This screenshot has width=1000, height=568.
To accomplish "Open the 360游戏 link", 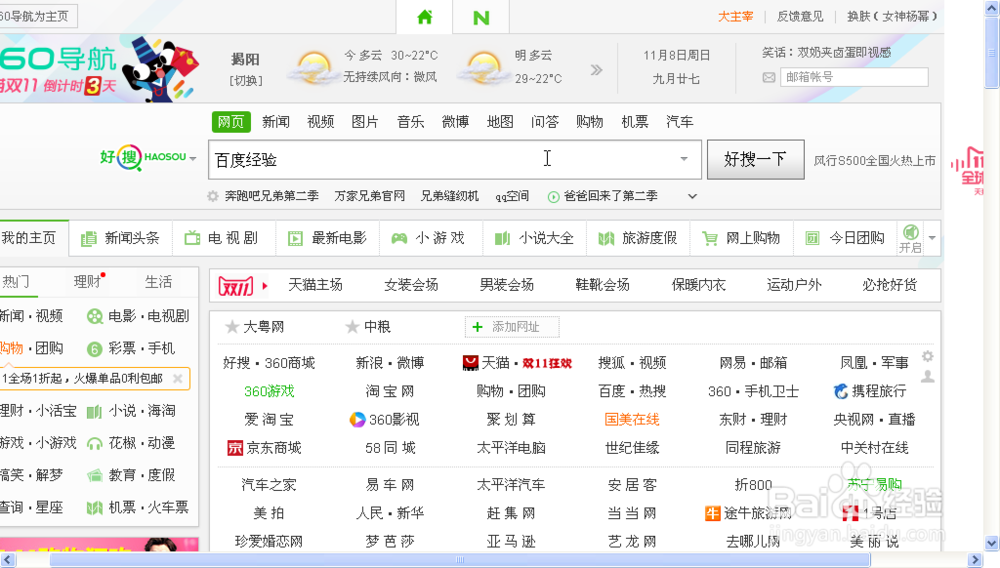I will [x=269, y=391].
